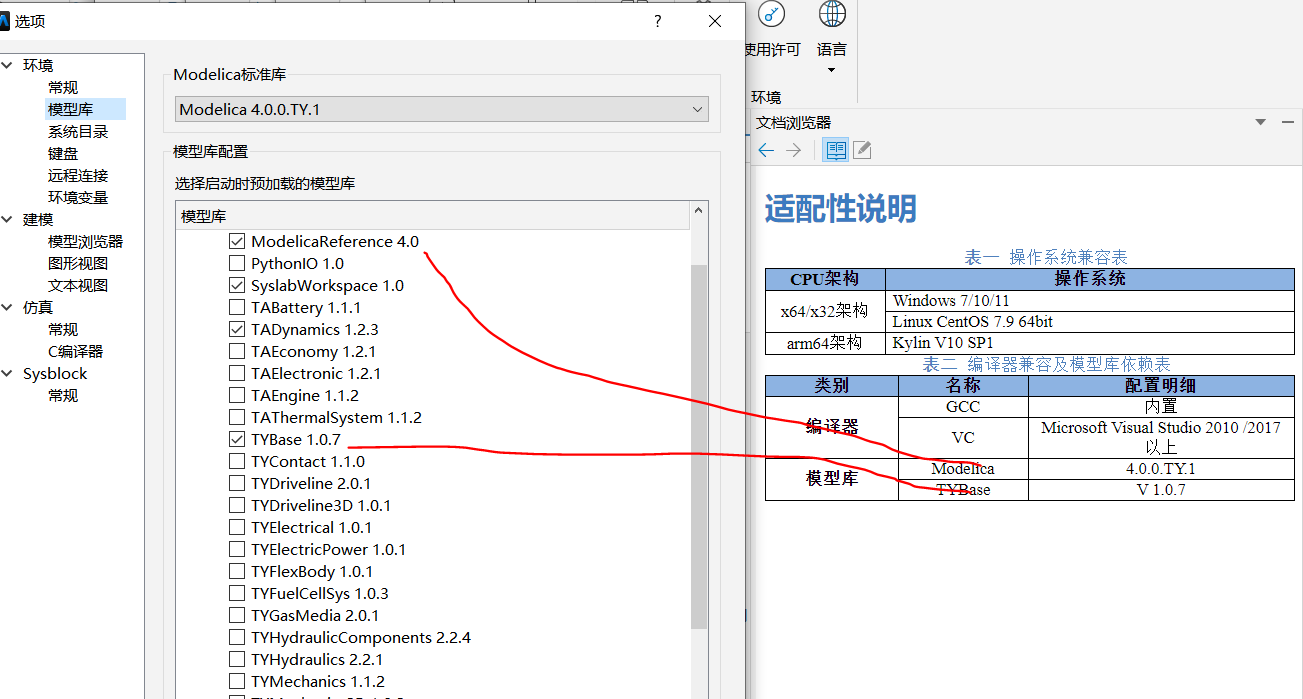Collapse the 环境 tree node
This screenshot has height=699, width=1303.
pos(8,65)
